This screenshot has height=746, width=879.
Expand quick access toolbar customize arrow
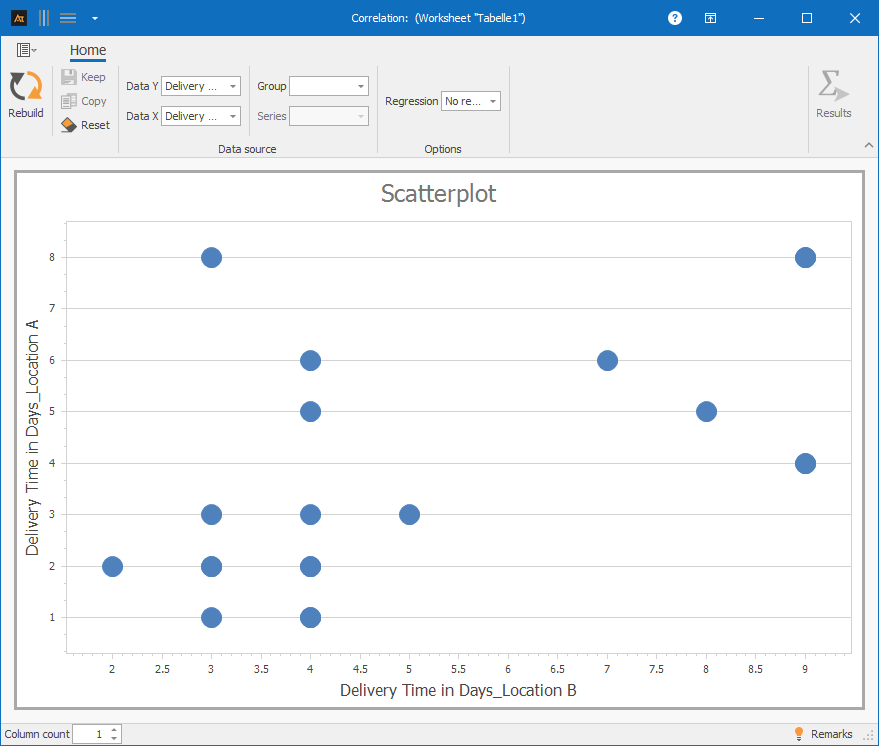point(94,18)
